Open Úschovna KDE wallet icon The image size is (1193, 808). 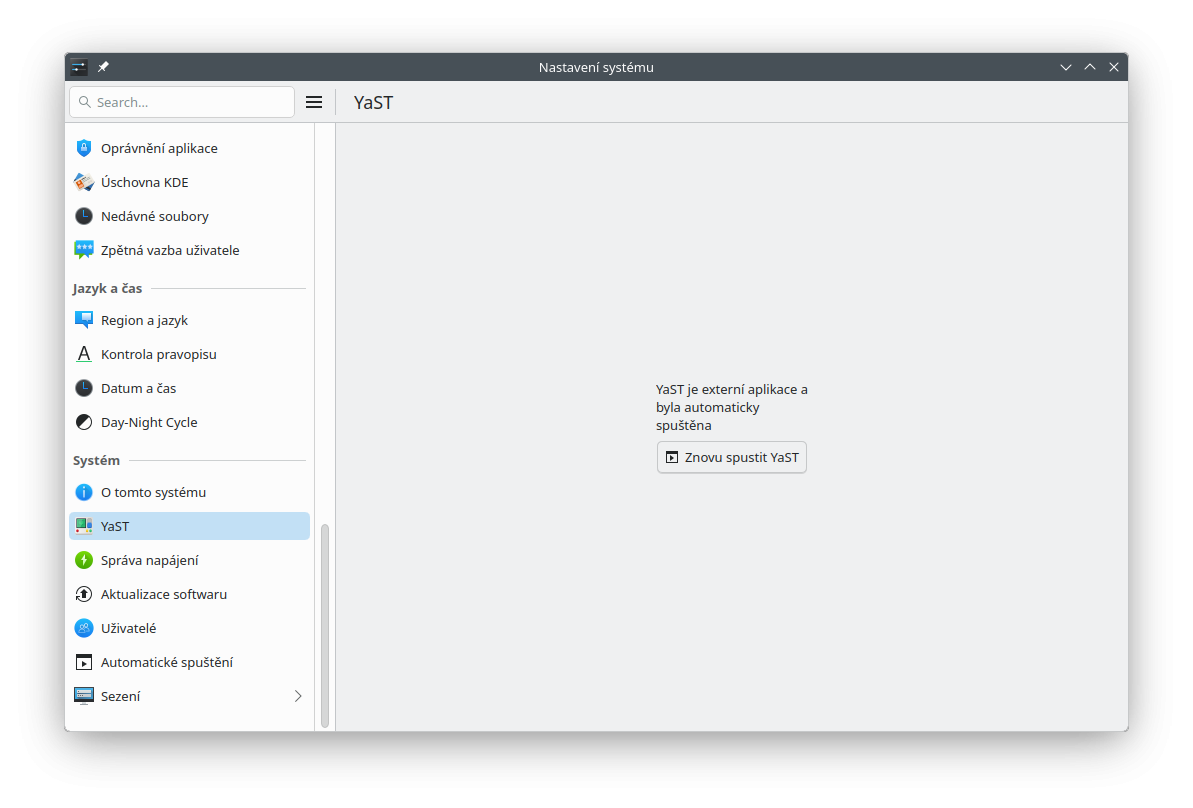coord(84,182)
